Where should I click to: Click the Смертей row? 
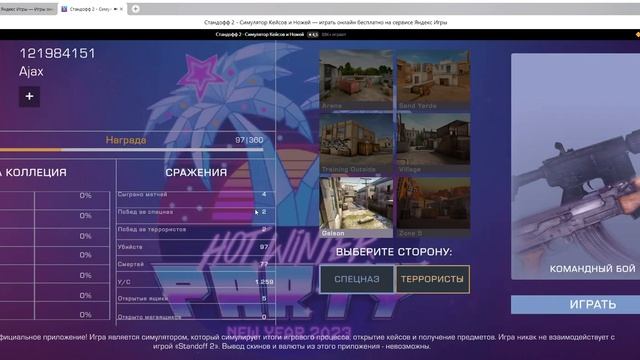tap(196, 264)
